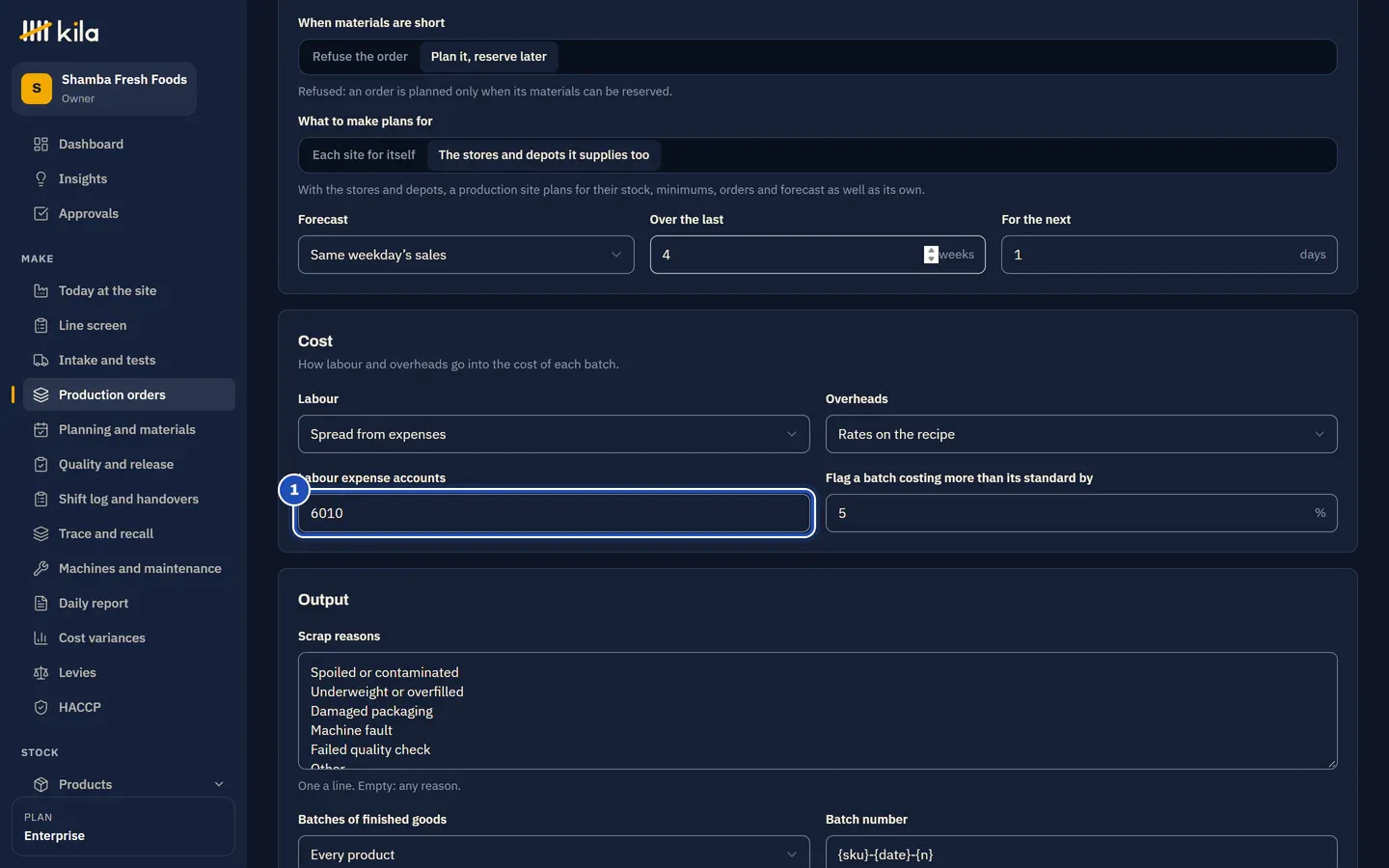Viewport: 1389px width, 868px height.
Task: Choose 'The stores and depots it supplies too'
Action: click(x=544, y=155)
